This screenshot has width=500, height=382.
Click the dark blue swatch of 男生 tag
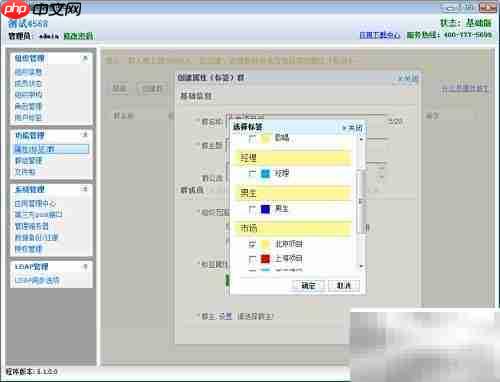point(265,209)
